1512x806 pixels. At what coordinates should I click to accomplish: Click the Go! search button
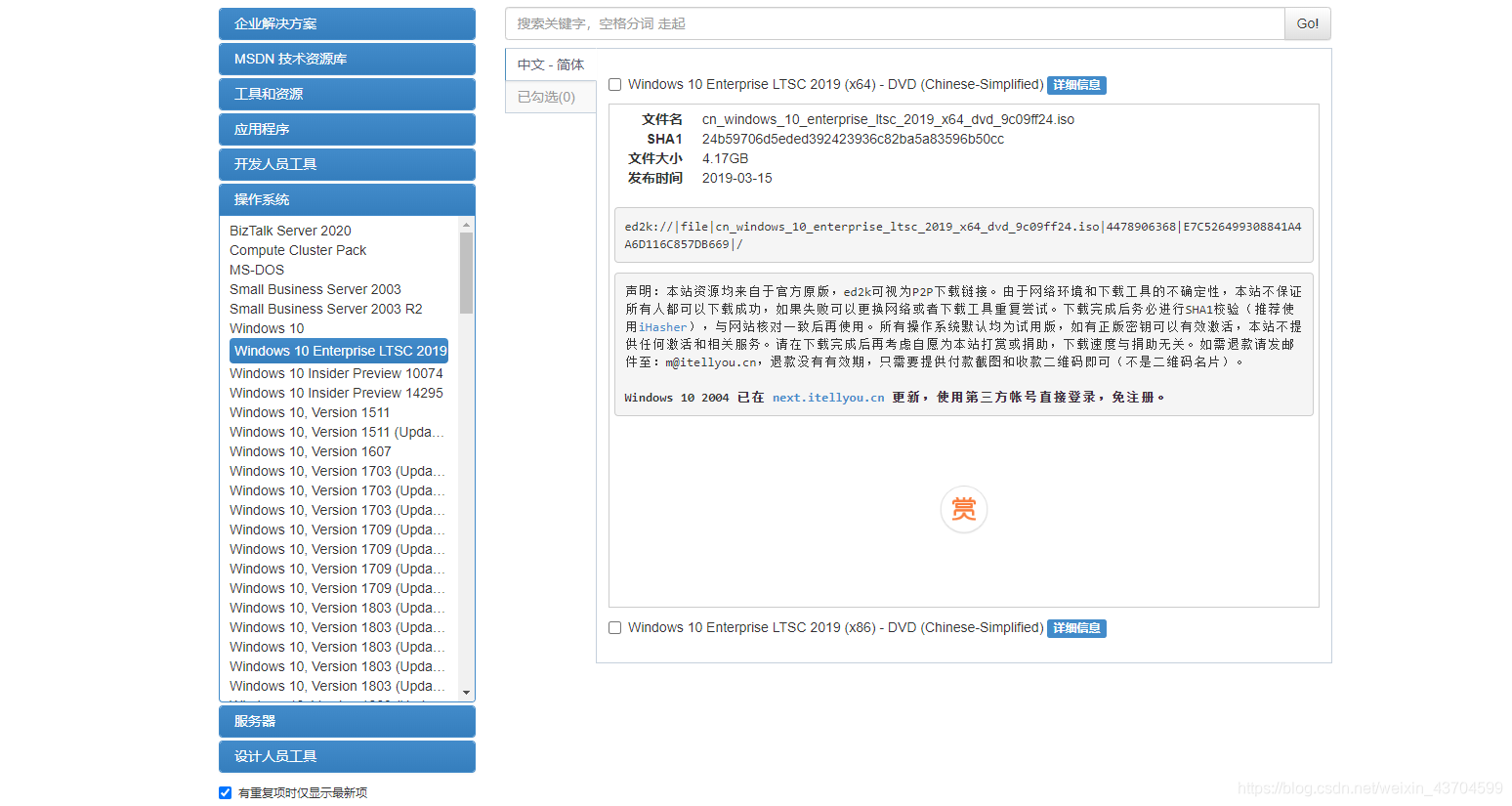click(x=1307, y=23)
